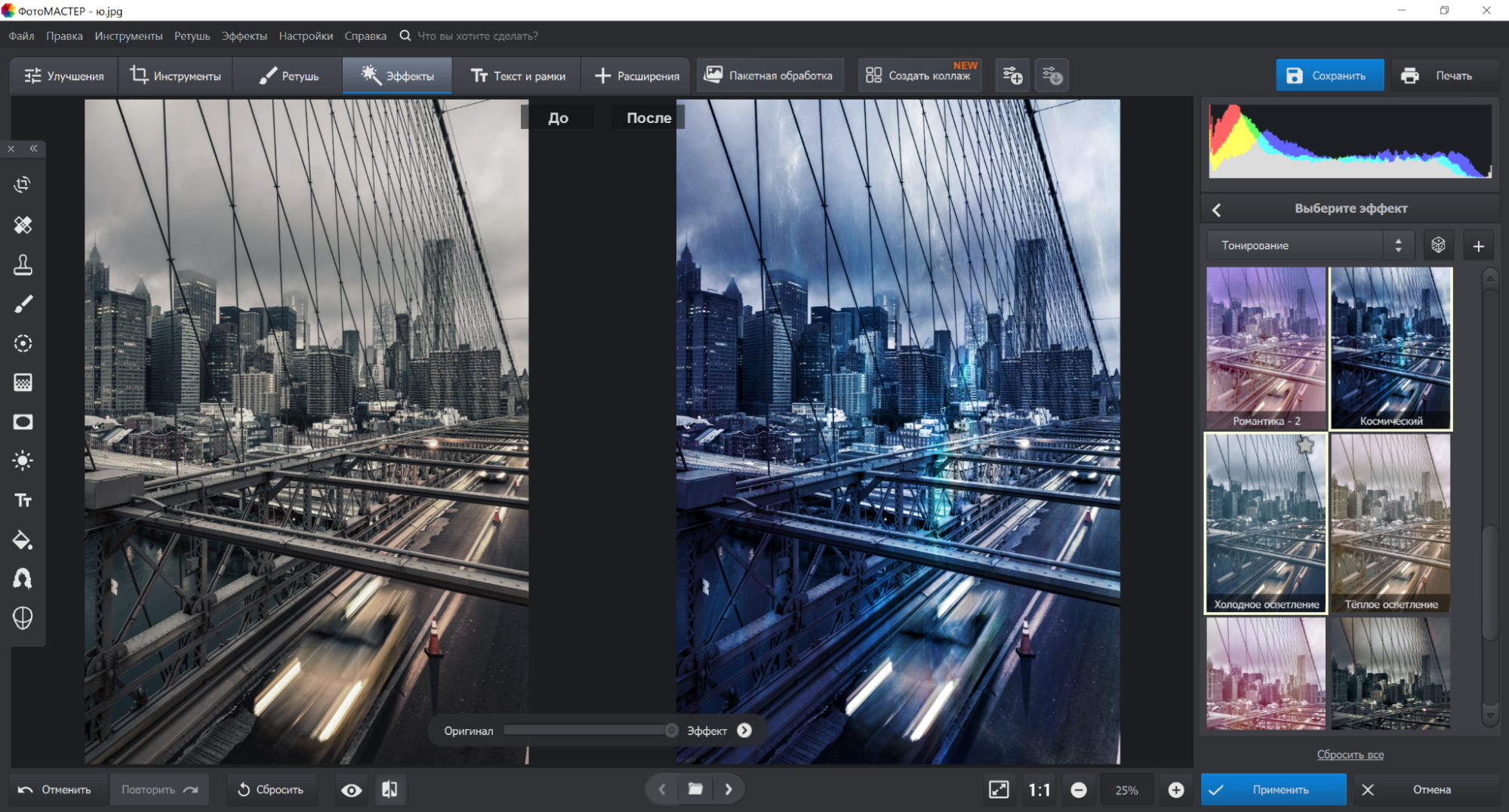Viewport: 1509px width, 812px height.
Task: Expand the arrow next to Эффект slider
Action: (x=744, y=730)
